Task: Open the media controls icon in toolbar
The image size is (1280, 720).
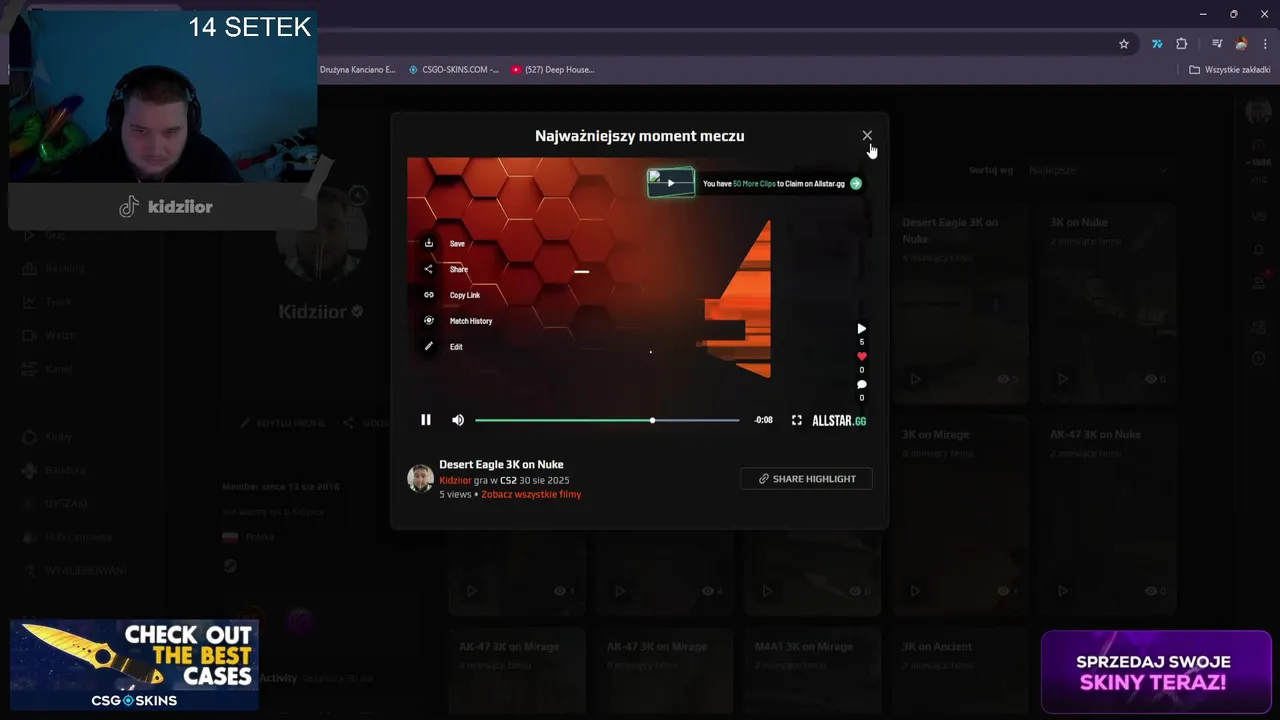Action: (1217, 44)
